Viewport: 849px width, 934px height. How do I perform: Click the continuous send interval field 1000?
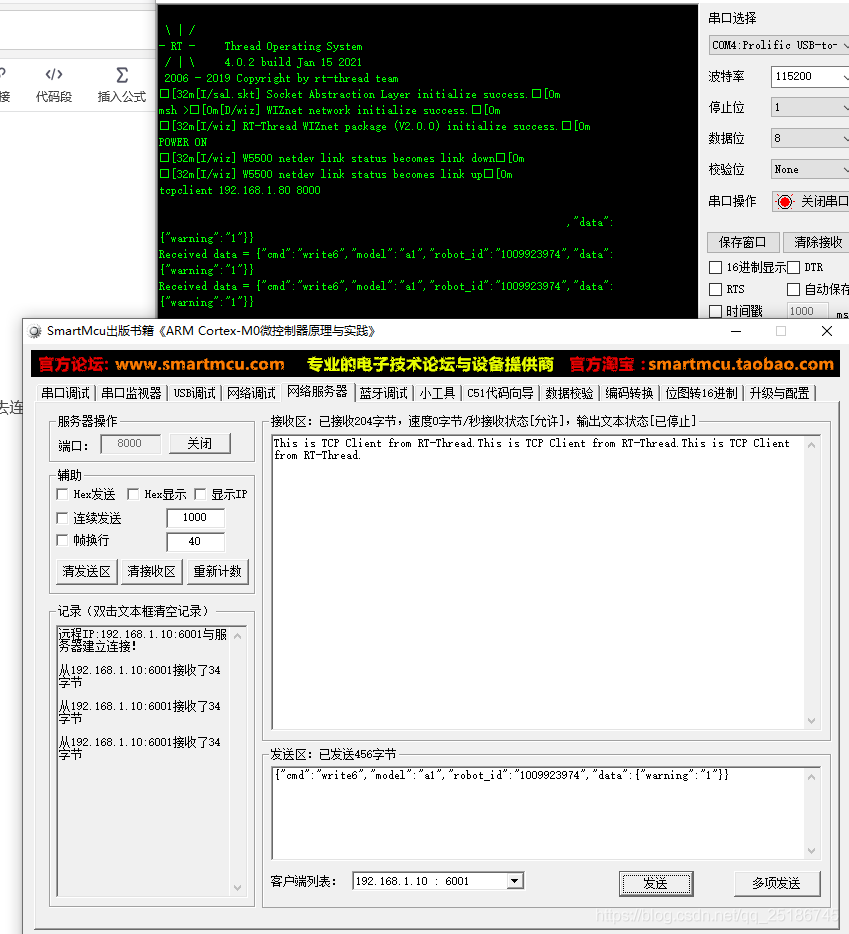coord(195,518)
